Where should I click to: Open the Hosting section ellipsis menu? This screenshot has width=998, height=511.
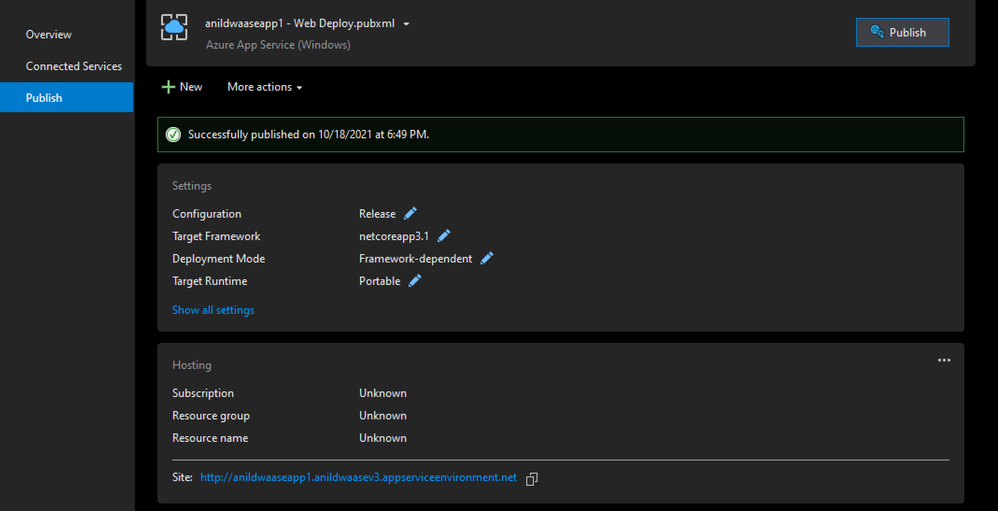tap(944, 360)
